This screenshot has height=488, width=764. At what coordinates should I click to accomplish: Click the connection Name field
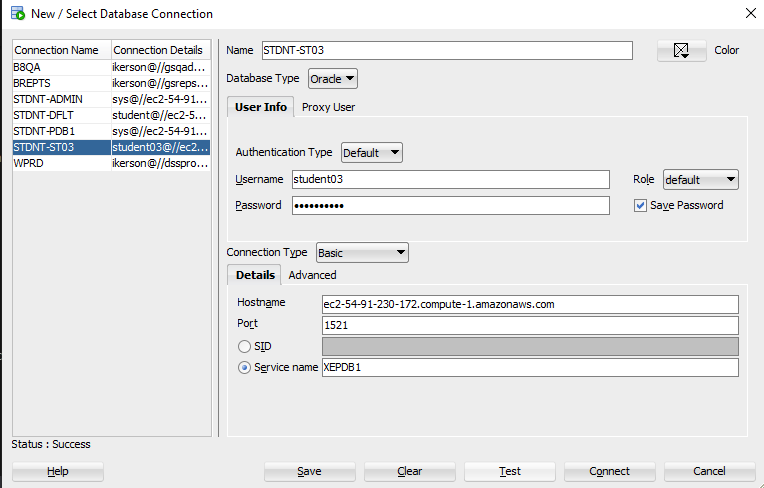447,51
